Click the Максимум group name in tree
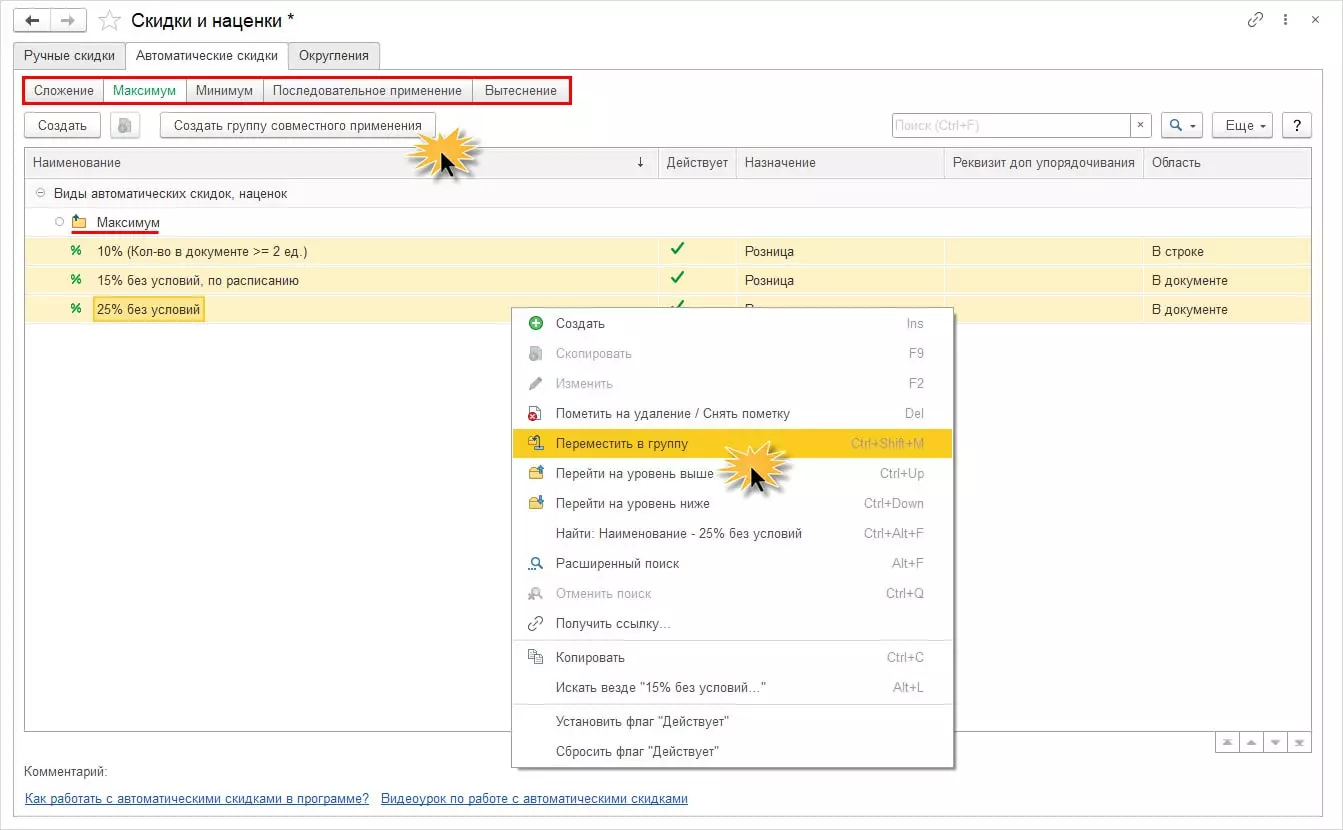Screen dimensions: 1343x830 click(x=128, y=222)
